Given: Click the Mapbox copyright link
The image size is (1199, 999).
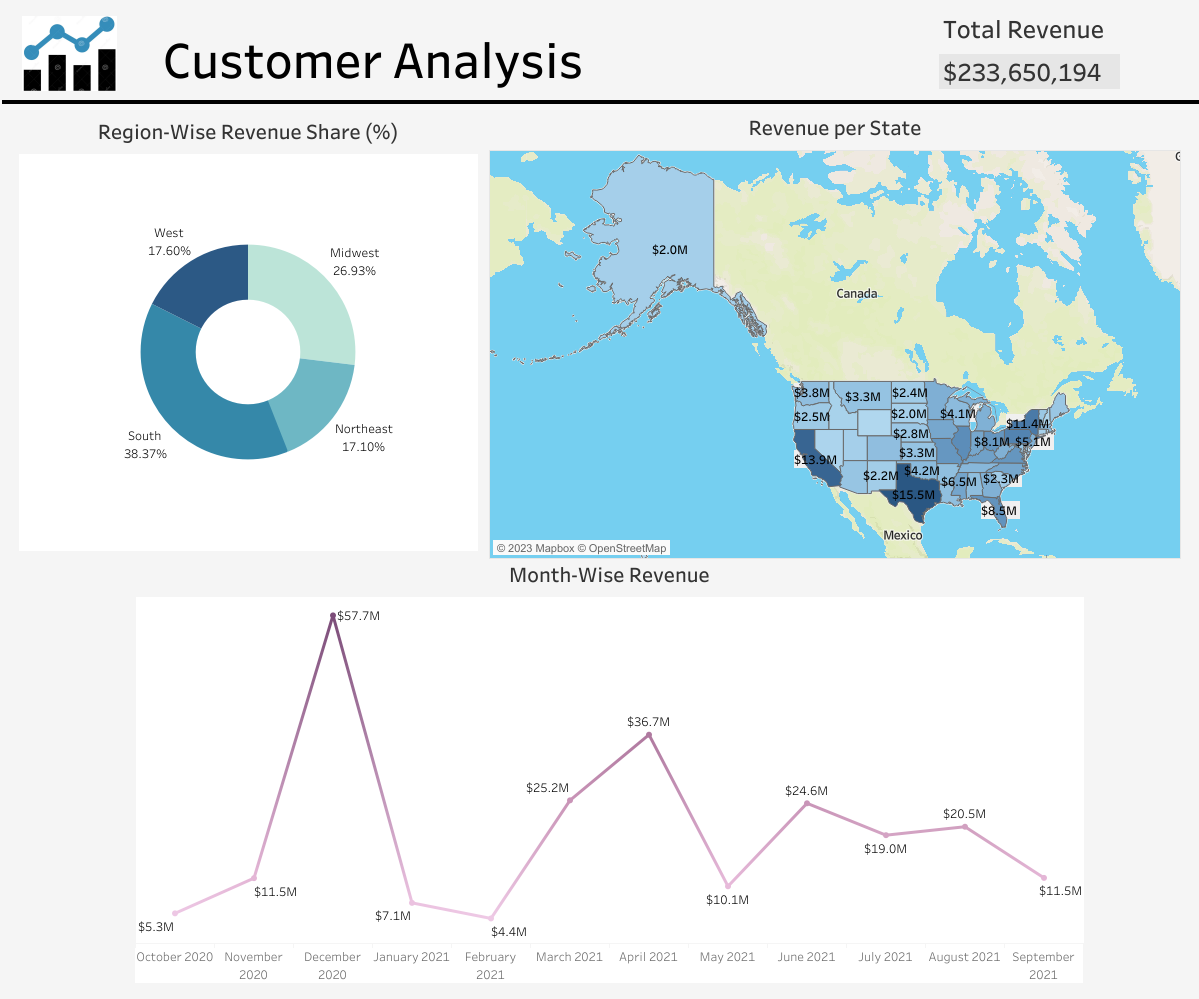Looking at the screenshot, I should tap(543, 548).
